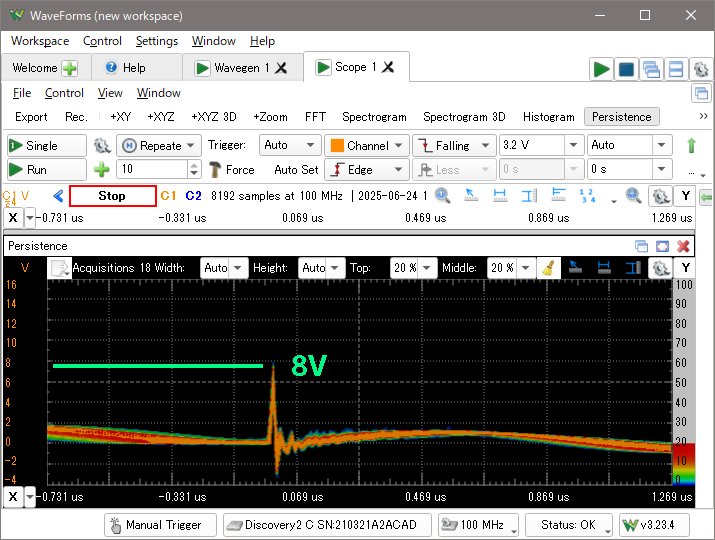The height and width of the screenshot is (540, 715).
Task: Open the Help tab
Action: tap(136, 68)
